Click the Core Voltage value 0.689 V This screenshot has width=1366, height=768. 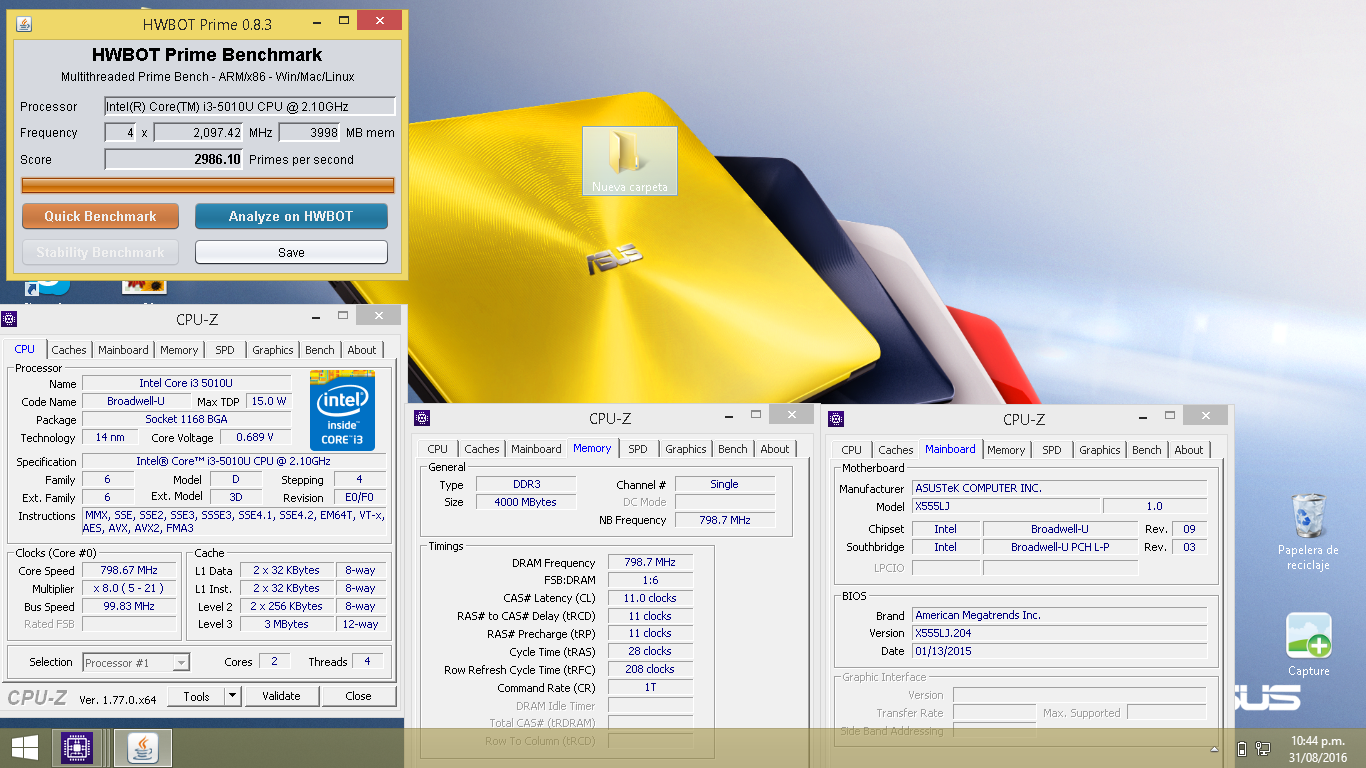pos(255,438)
